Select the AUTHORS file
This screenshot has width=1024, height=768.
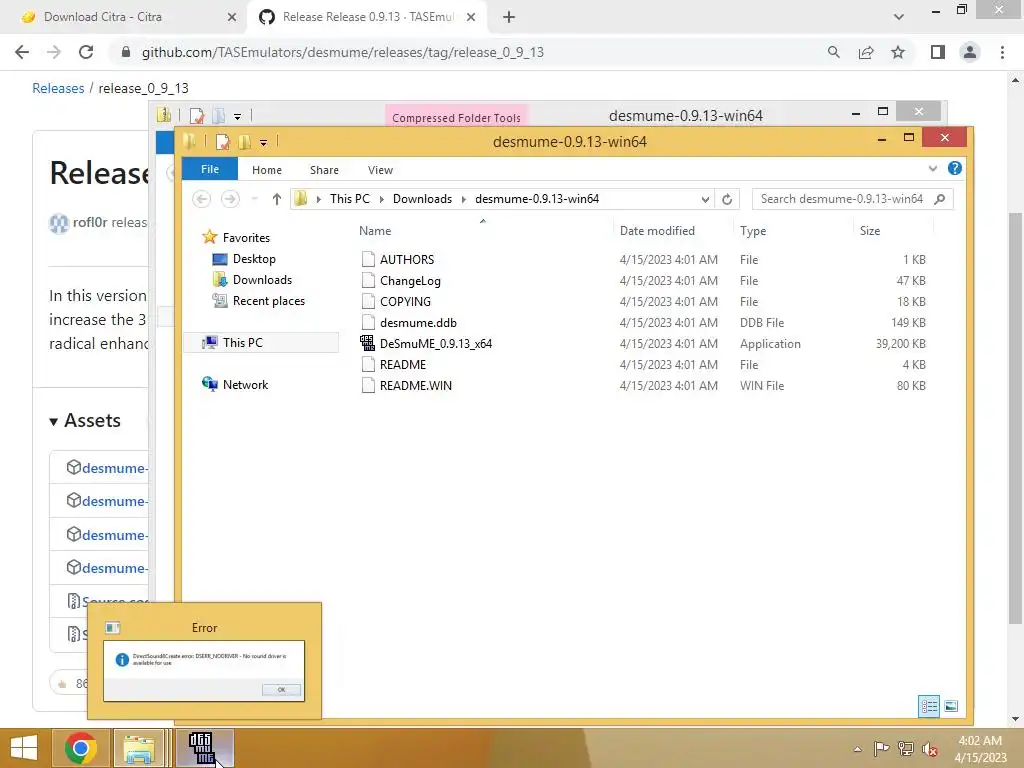[407, 259]
